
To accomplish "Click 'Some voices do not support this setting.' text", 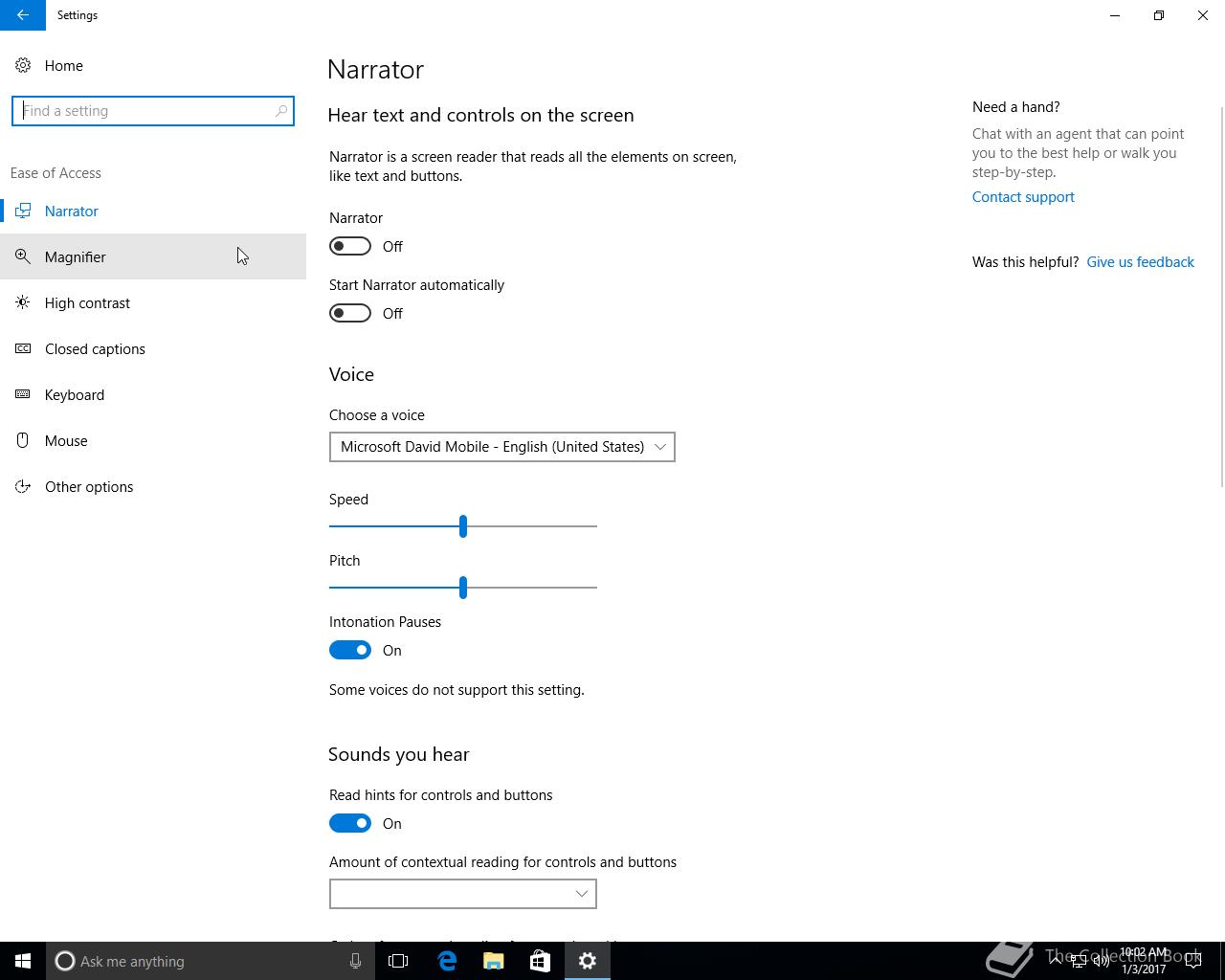I will (457, 690).
